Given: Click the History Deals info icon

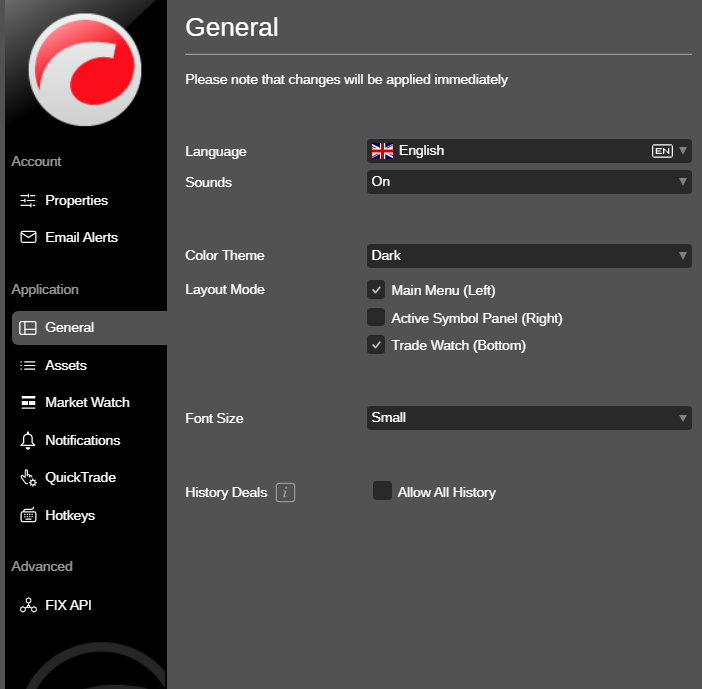Looking at the screenshot, I should coord(285,492).
